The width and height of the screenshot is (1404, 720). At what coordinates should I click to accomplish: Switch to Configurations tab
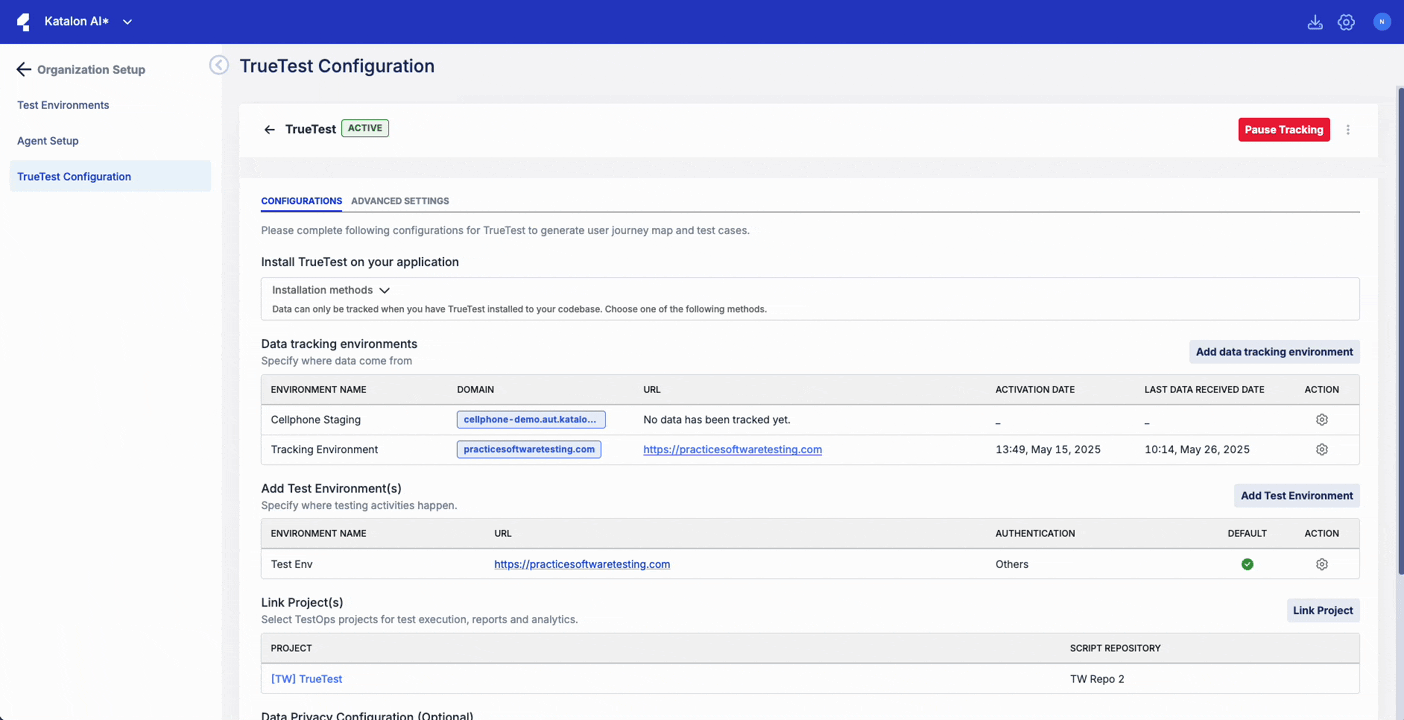click(301, 201)
